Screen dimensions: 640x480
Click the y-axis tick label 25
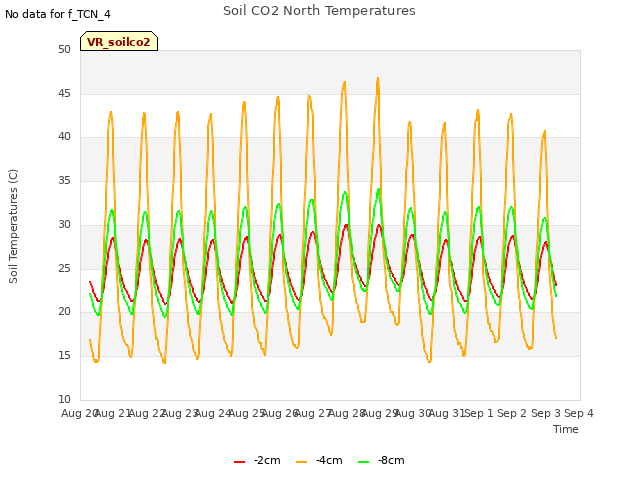(64, 268)
